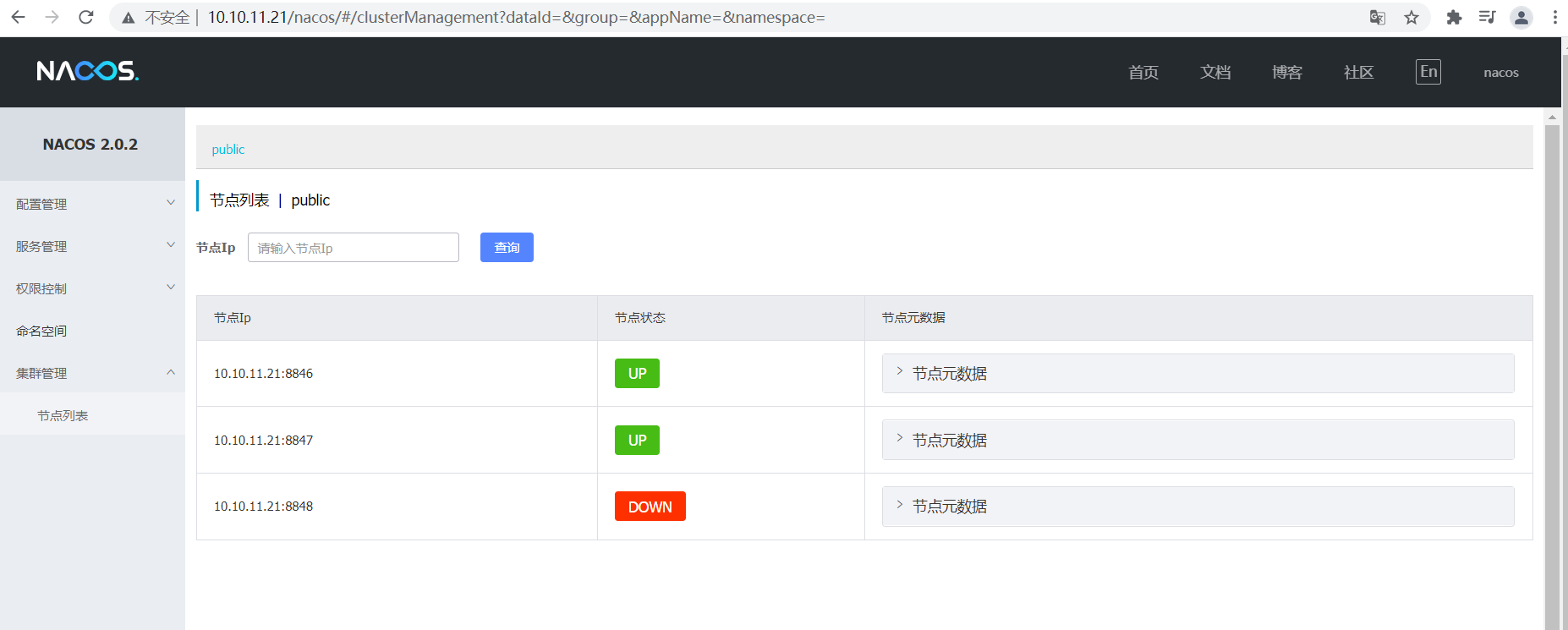Click the scrollbar up arrow
This screenshot has width=1568, height=630.
(x=1552, y=117)
